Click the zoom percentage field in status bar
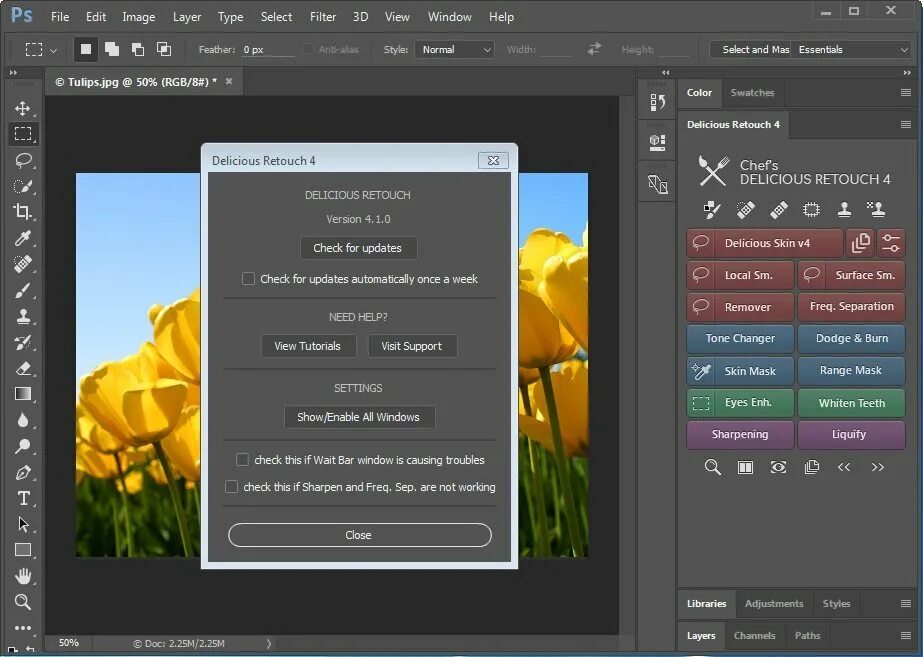Viewport: 923px width, 657px height. 69,643
